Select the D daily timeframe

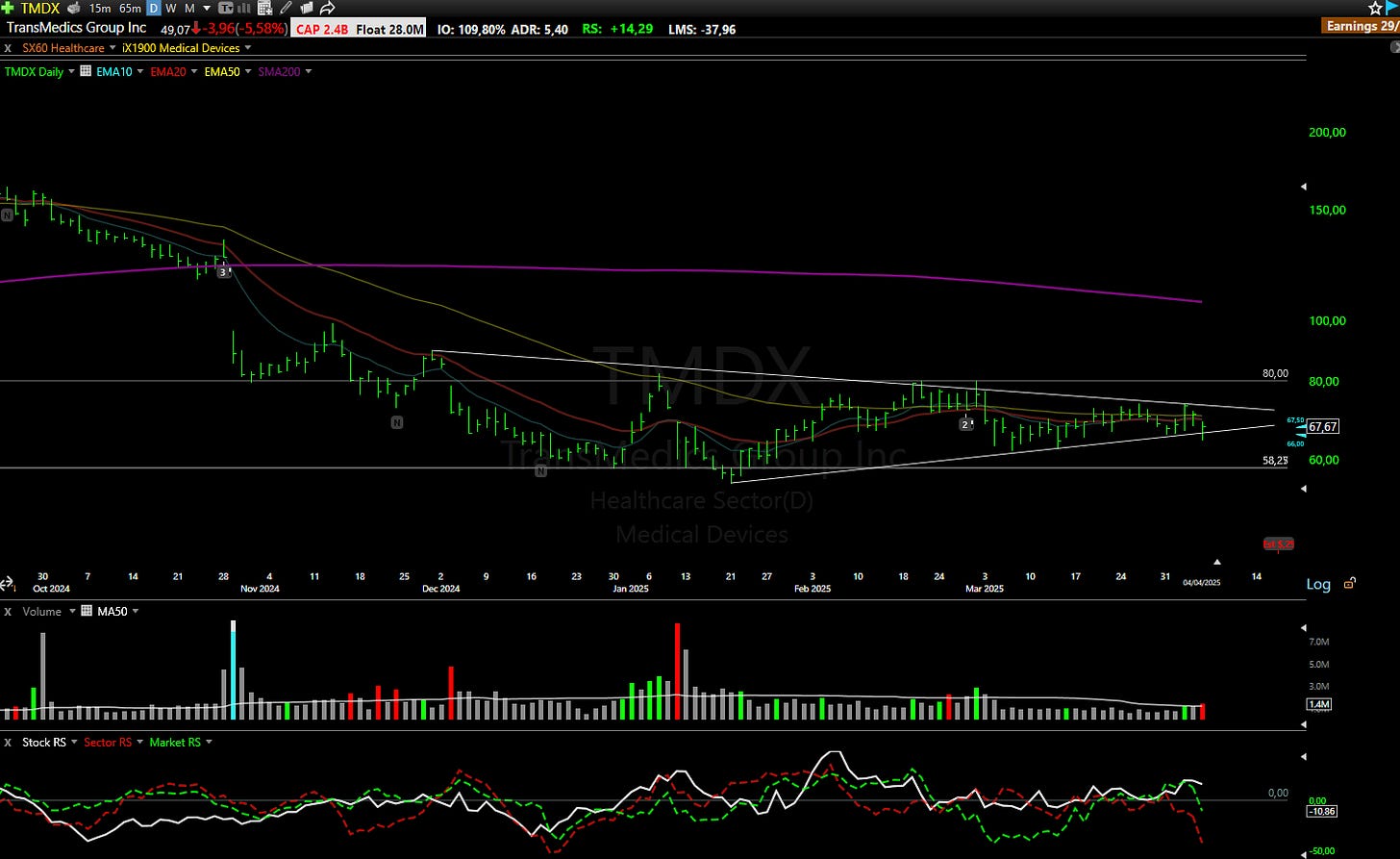154,8
